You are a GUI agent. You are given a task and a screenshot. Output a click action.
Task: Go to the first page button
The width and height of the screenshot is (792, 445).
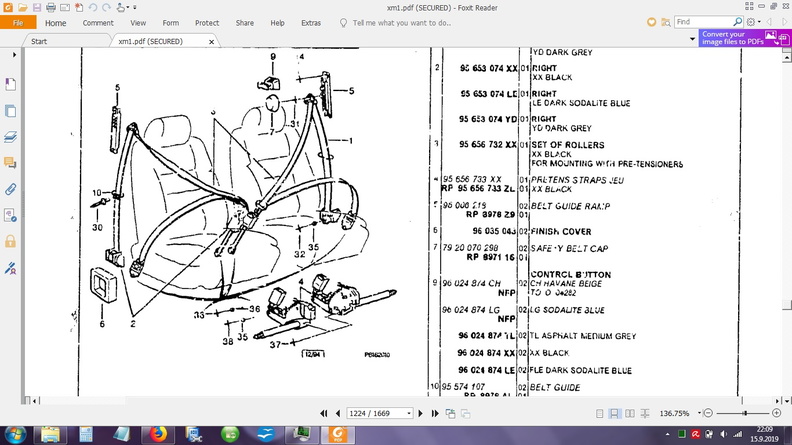pos(323,413)
